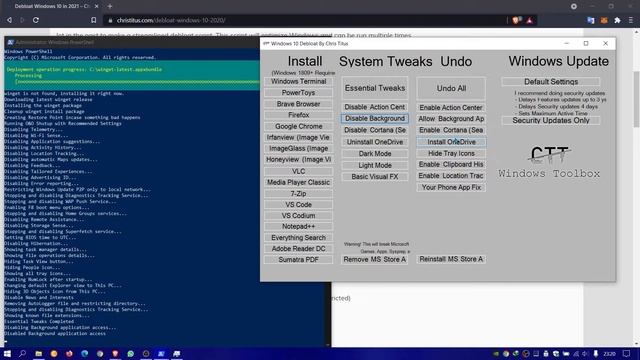
Task: Click the Disable Cortana button
Action: point(375,130)
